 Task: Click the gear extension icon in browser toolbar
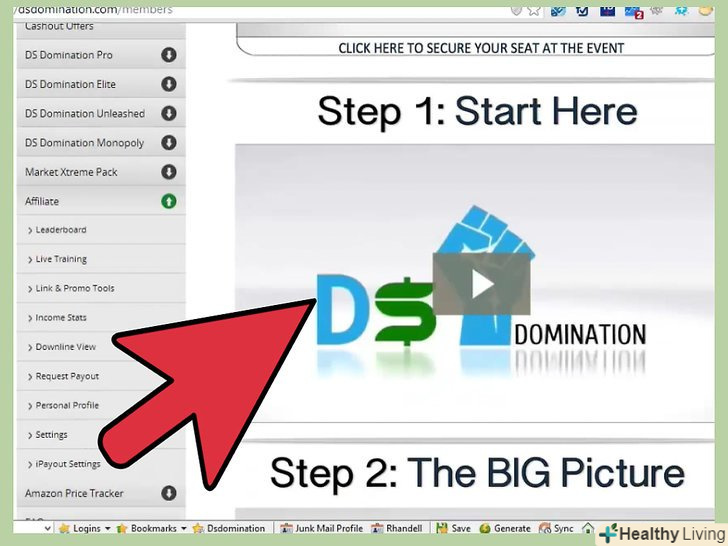click(656, 10)
